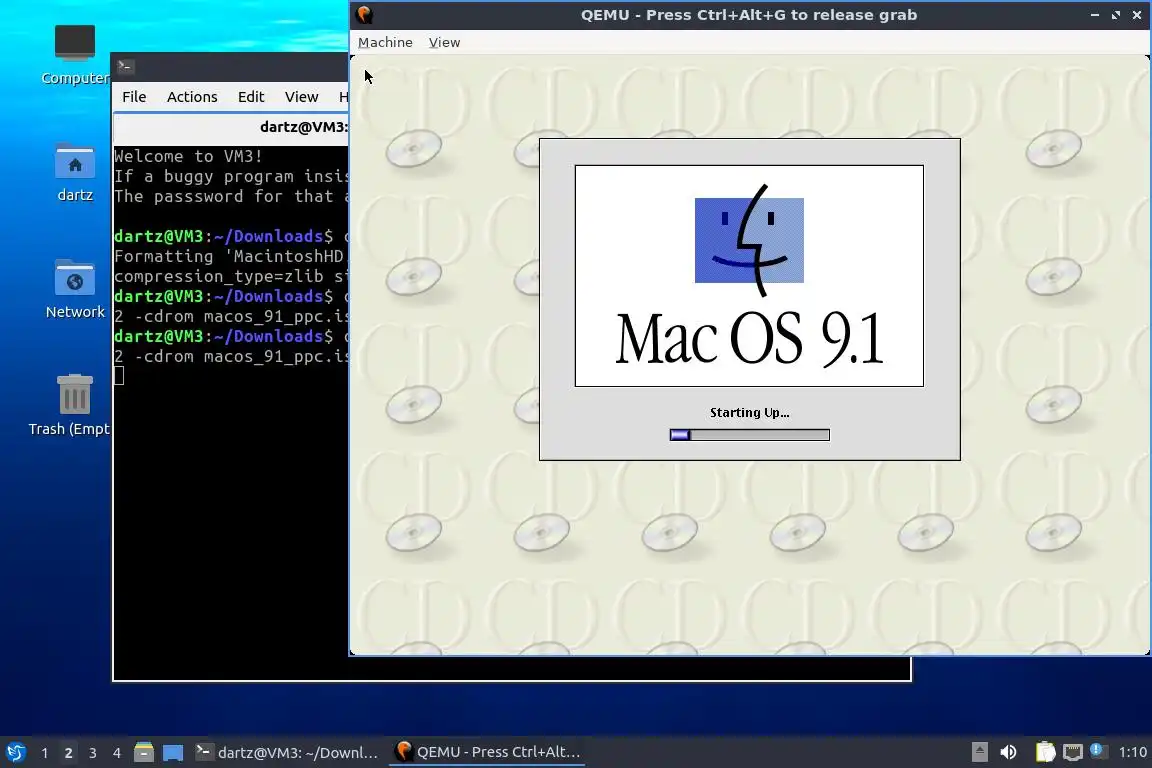Image resolution: width=1152 pixels, height=768 pixels.
Task: Click the 'Mac OS 9.1' splash text
Action: click(749, 339)
